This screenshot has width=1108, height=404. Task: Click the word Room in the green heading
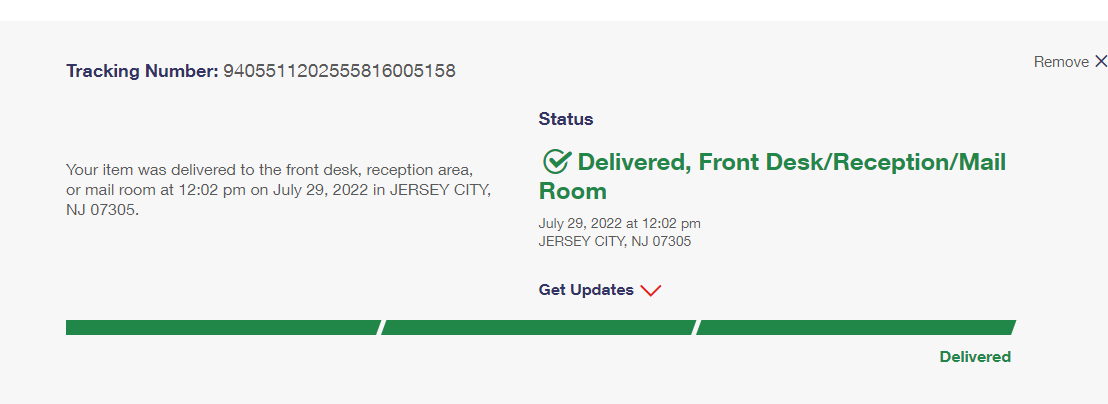(x=573, y=191)
